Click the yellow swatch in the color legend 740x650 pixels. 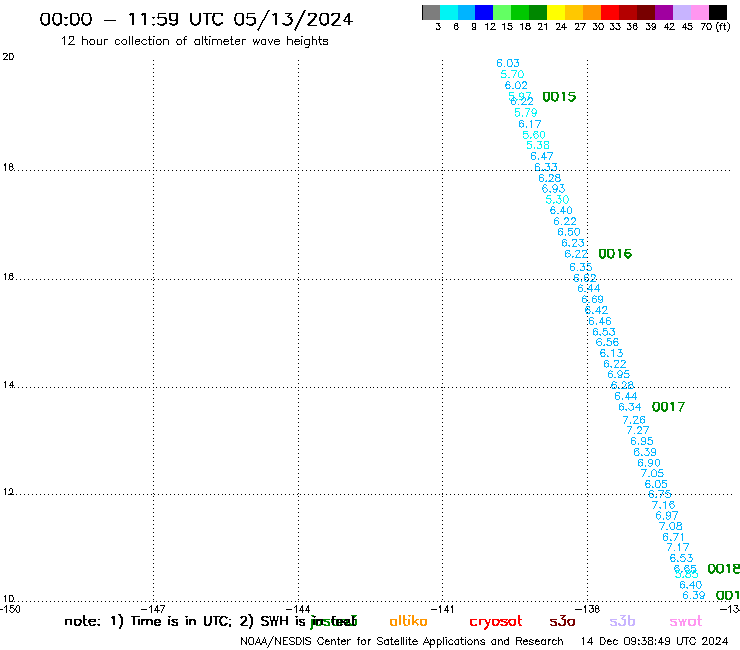(x=556, y=12)
